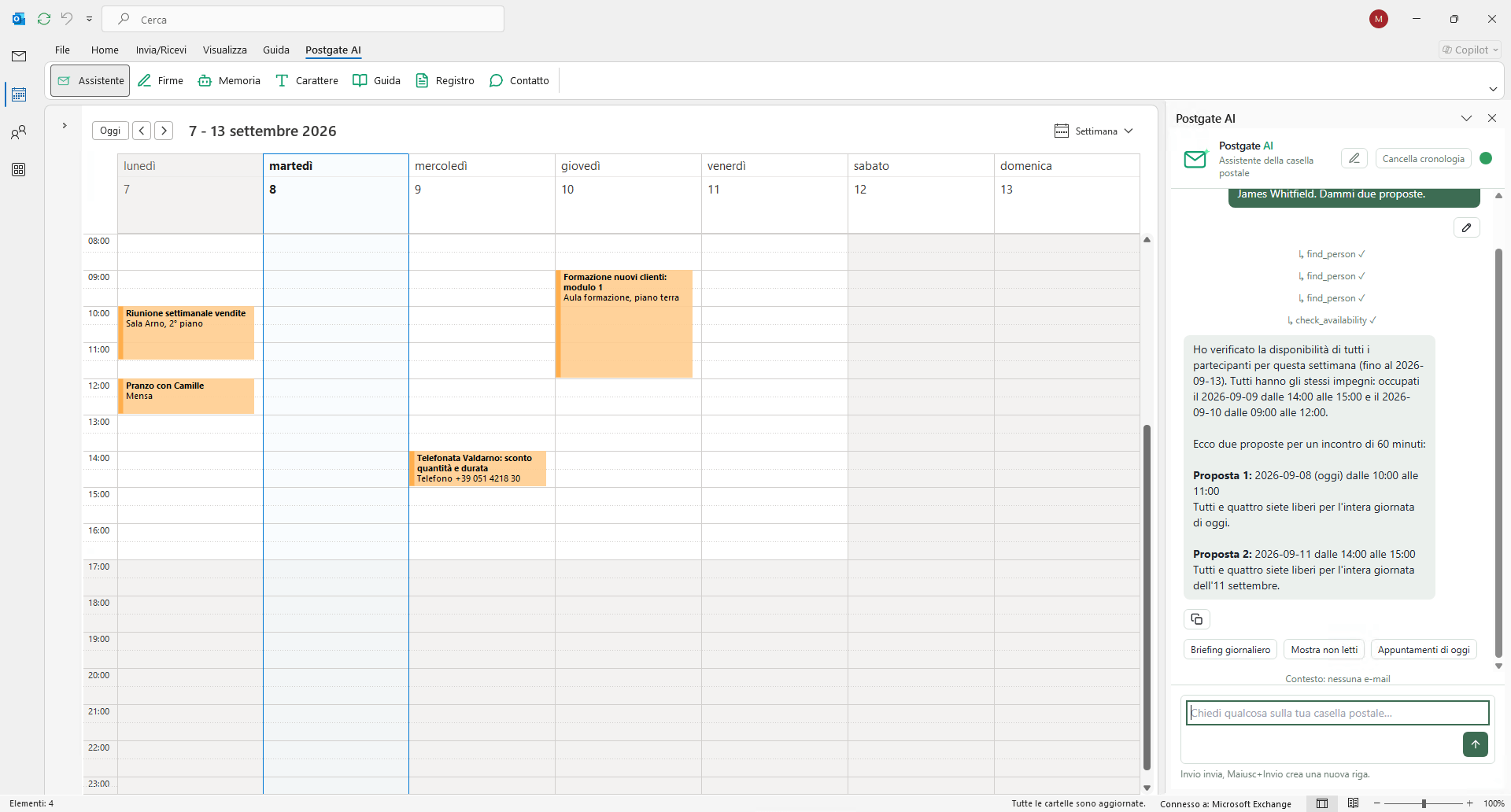Screen dimensions: 1511x812
Task: Switch to reading view in status bar
Action: [x=1353, y=803]
